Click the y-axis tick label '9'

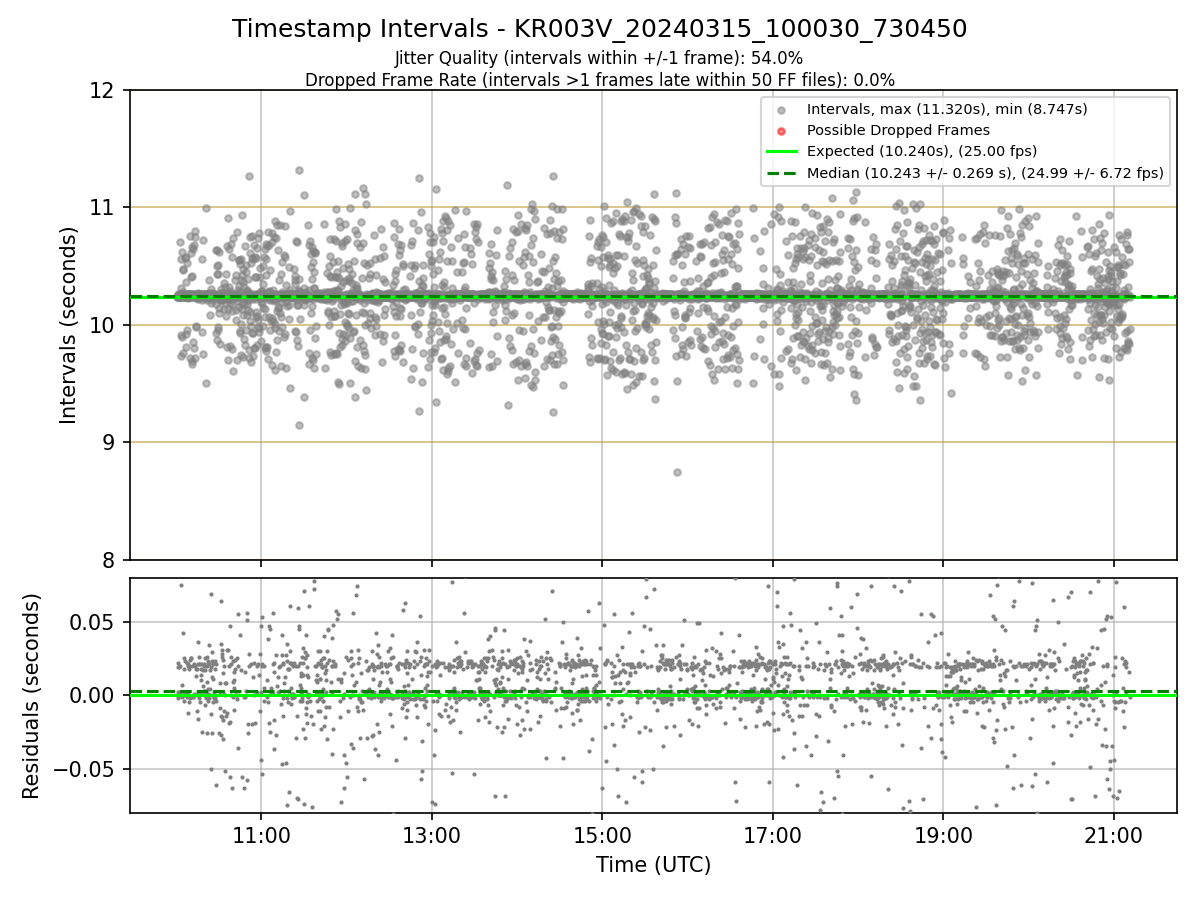[x=111, y=442]
